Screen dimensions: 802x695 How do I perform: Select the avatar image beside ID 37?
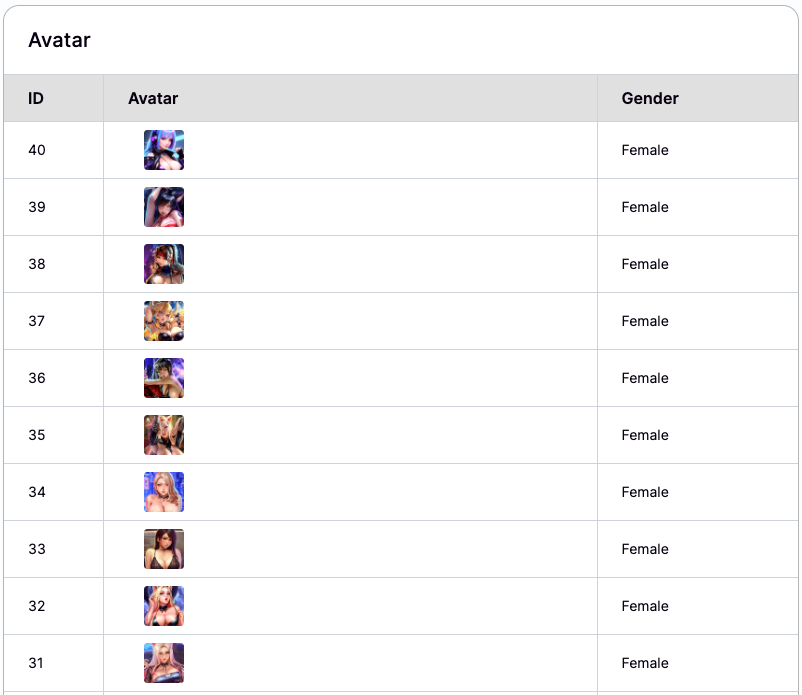pyautogui.click(x=164, y=321)
